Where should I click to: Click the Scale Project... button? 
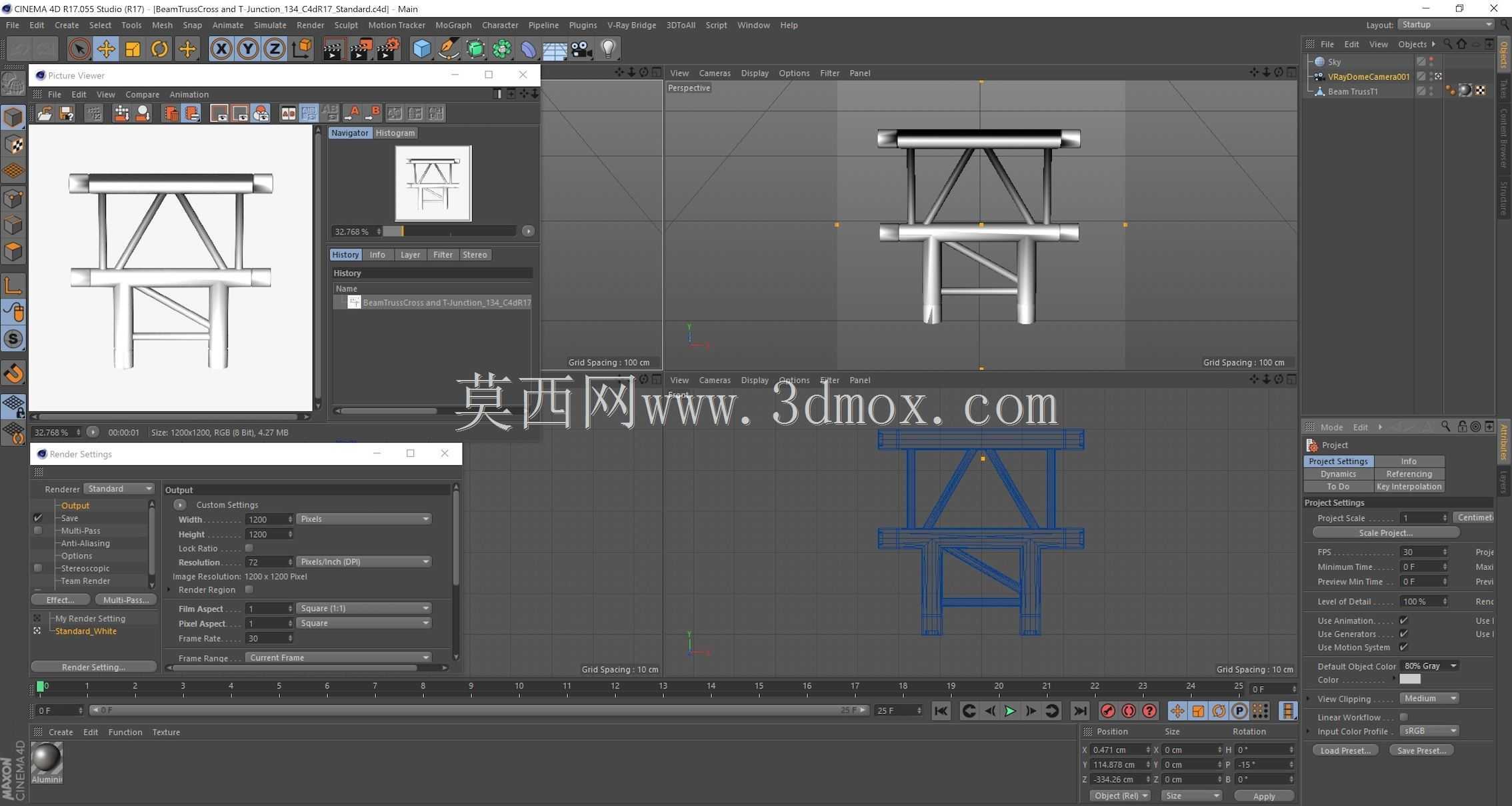pyautogui.click(x=1385, y=533)
